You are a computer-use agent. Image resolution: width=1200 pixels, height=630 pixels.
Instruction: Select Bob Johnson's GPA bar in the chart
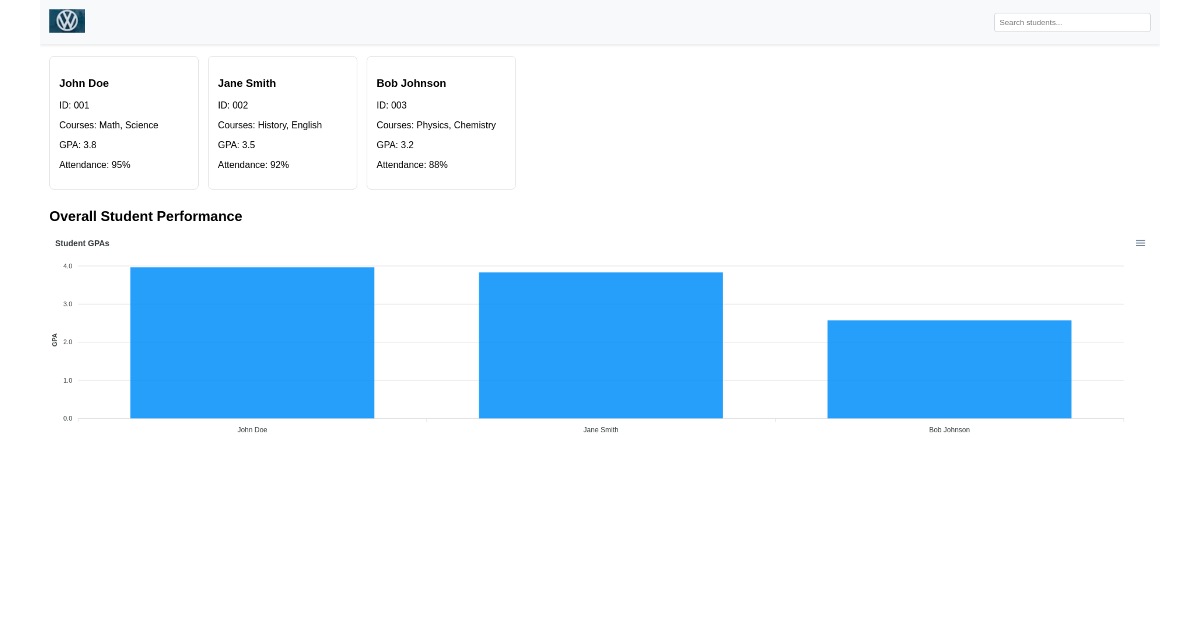pyautogui.click(x=948, y=368)
